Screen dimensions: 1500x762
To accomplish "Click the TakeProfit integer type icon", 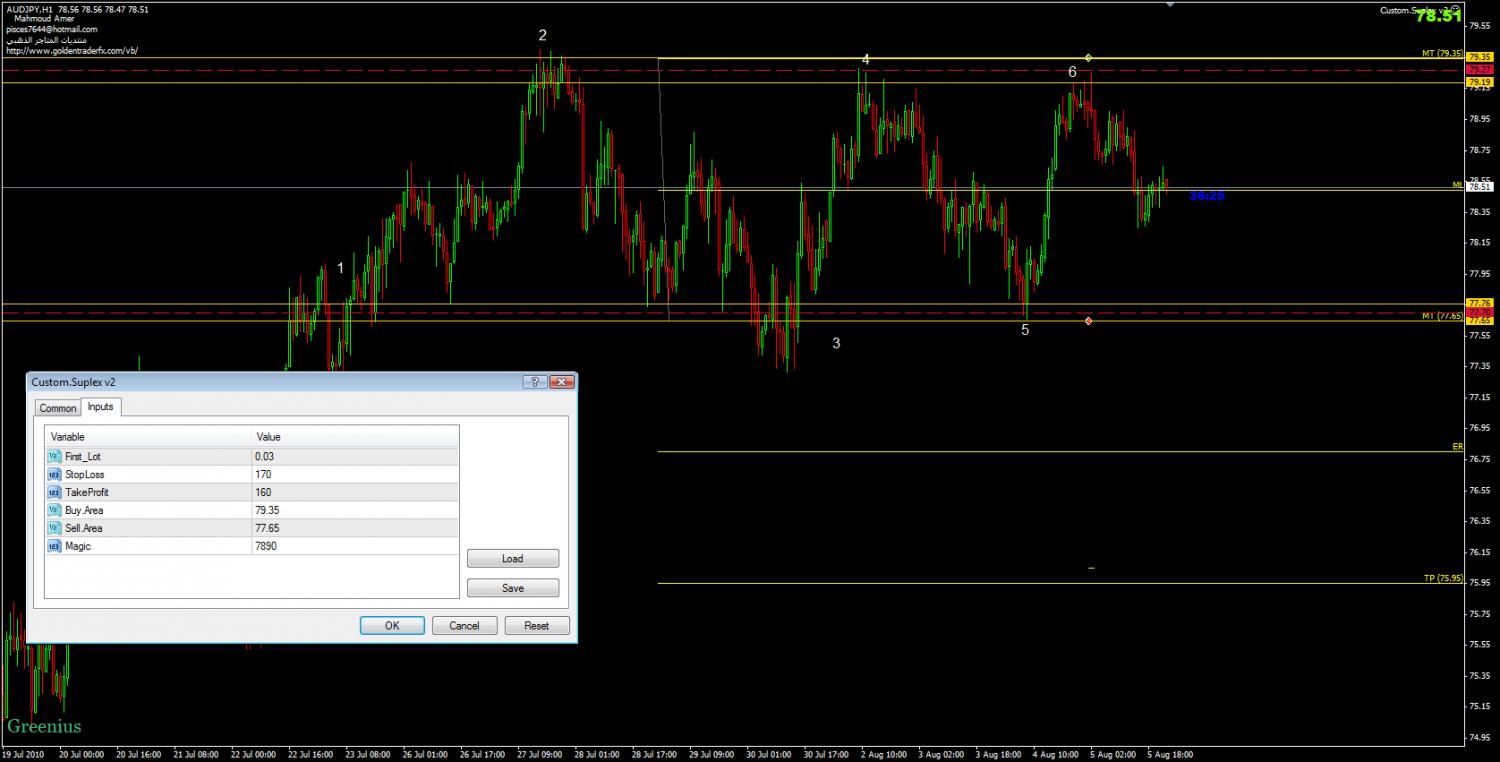I will coord(54,492).
